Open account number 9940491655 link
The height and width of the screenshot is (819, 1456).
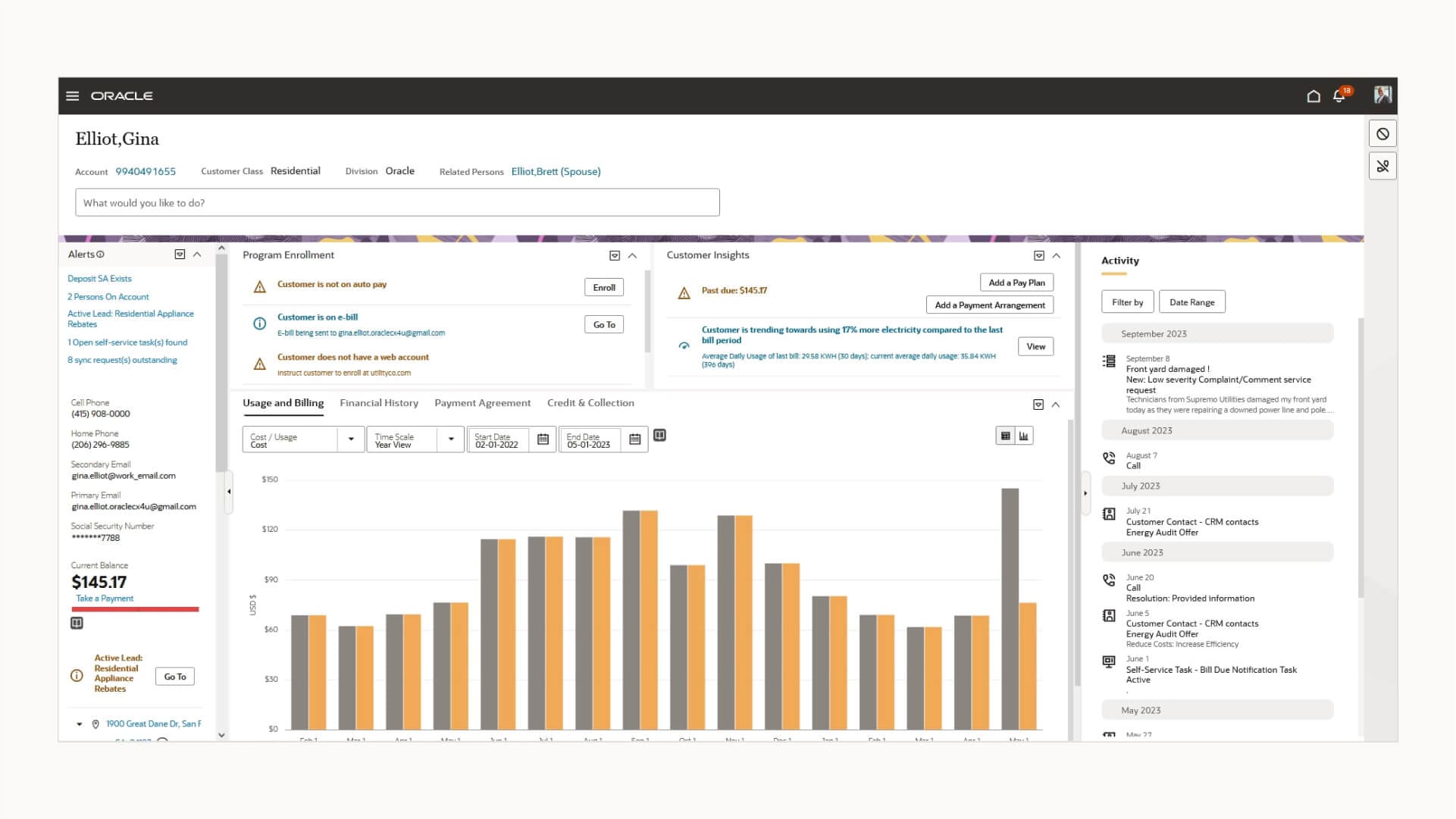point(146,172)
